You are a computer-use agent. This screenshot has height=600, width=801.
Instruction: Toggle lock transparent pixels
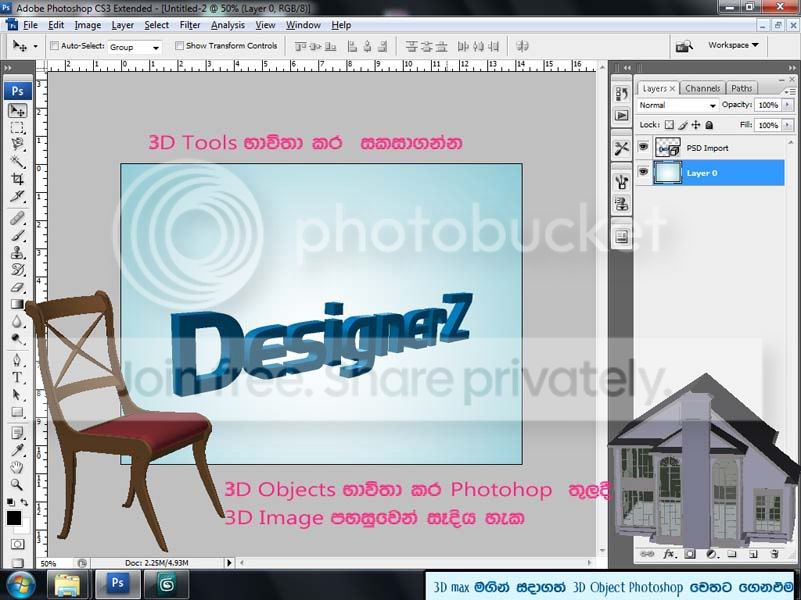(x=669, y=125)
